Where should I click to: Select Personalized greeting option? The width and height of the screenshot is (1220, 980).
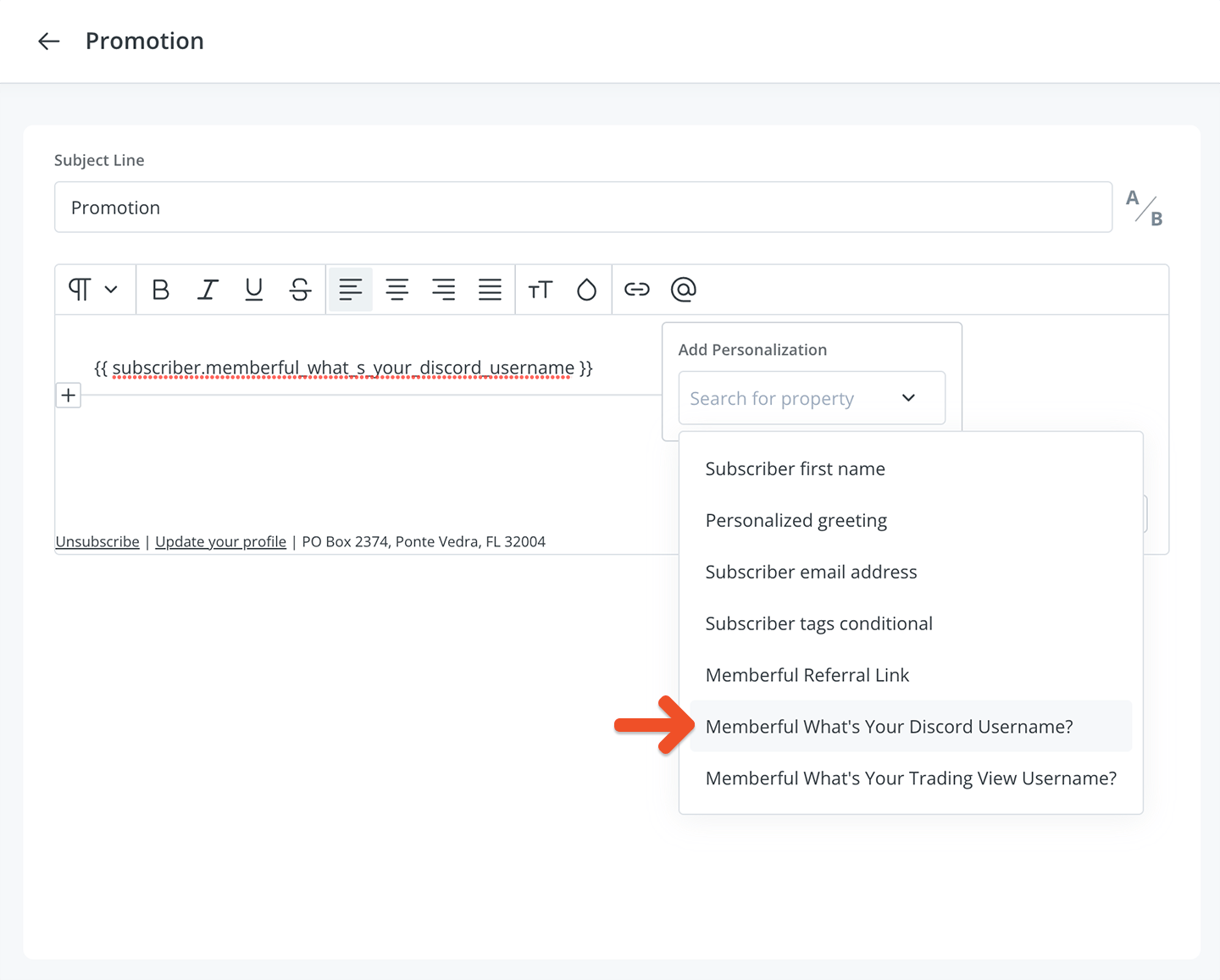click(911, 520)
